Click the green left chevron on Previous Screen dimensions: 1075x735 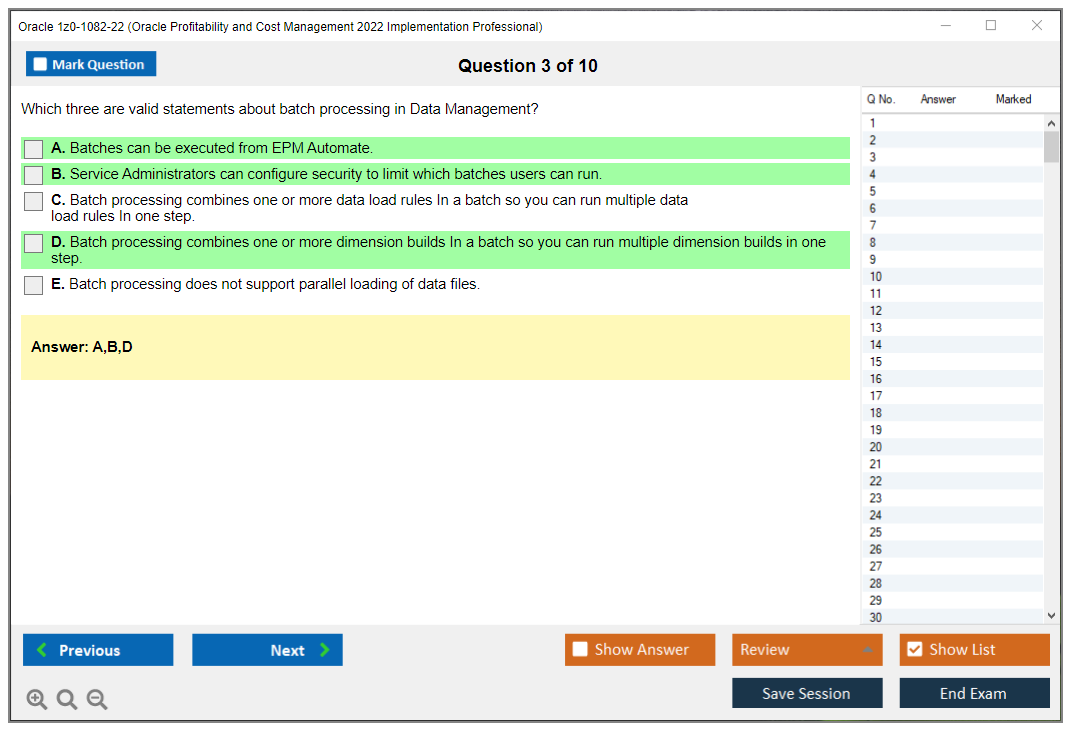[40, 649]
